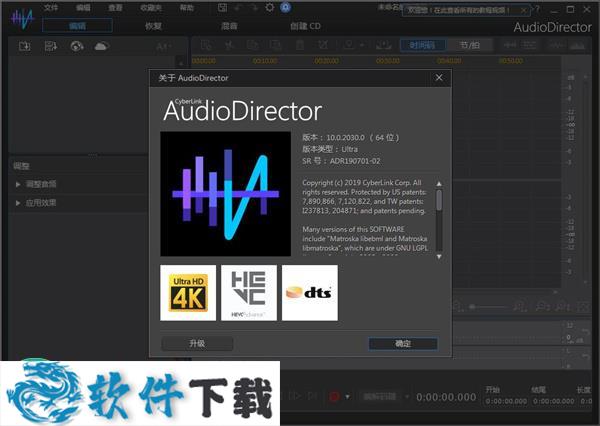Click the save project icon in title bar
This screenshot has height=426, width=600.
pyautogui.click(x=222, y=7)
